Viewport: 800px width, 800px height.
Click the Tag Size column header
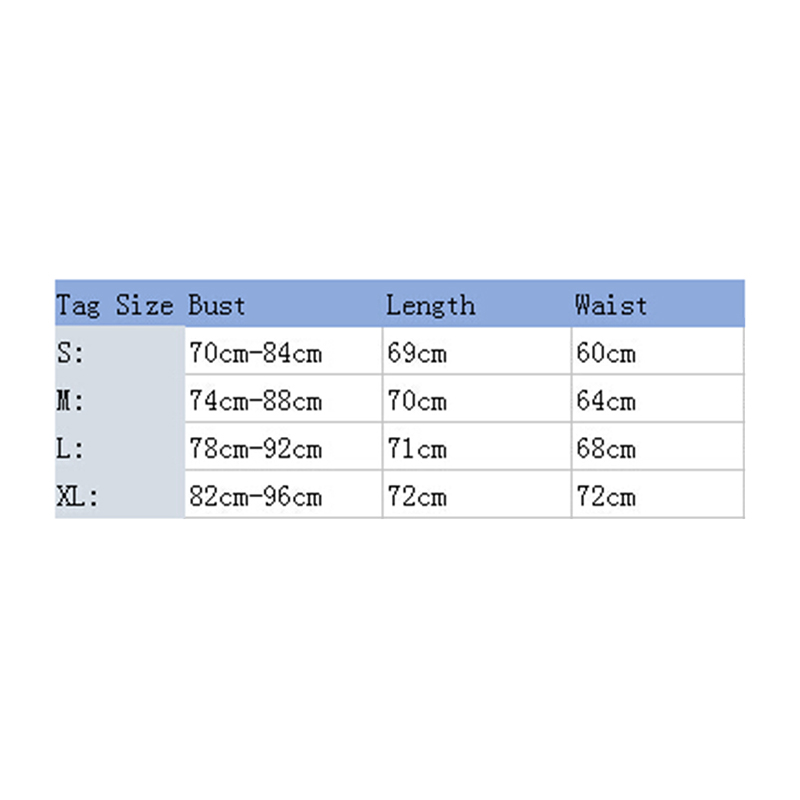115,305
